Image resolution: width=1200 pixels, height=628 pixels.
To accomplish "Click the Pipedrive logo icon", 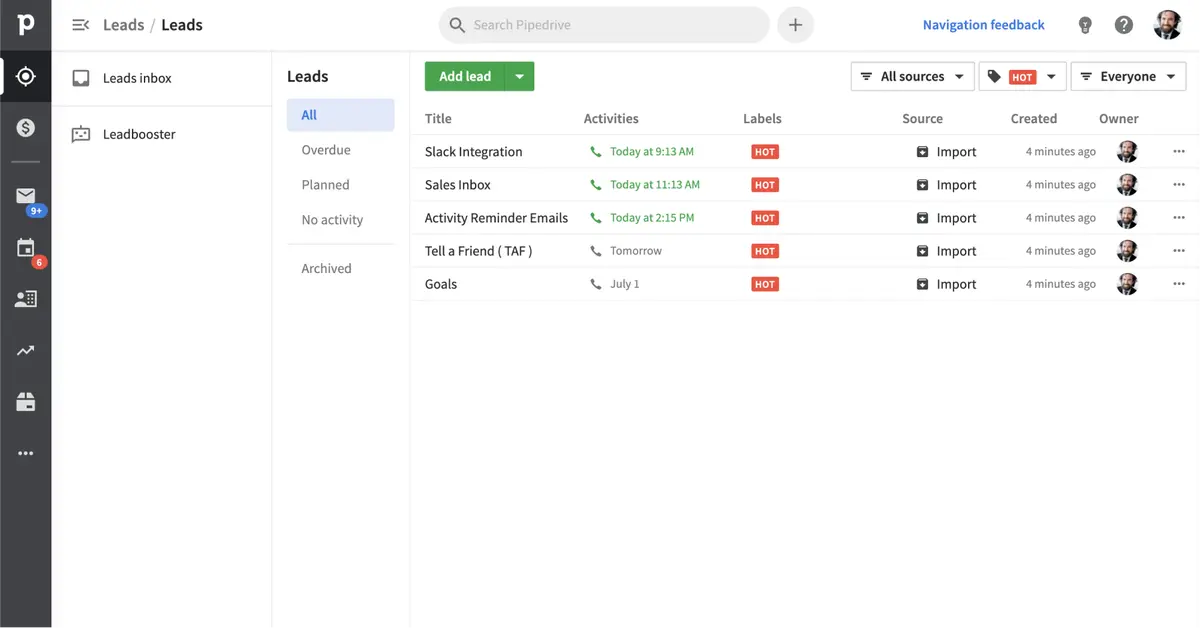I will click(26, 25).
